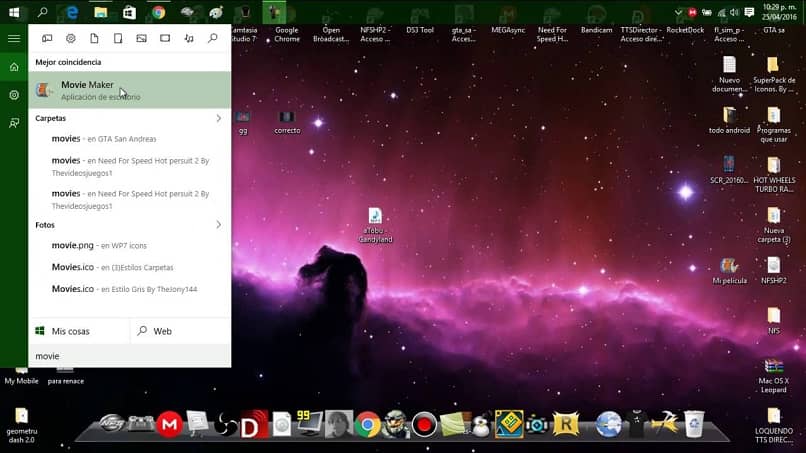Open the red D dock icon
Screen dimensions: 806x453
(x=254, y=424)
